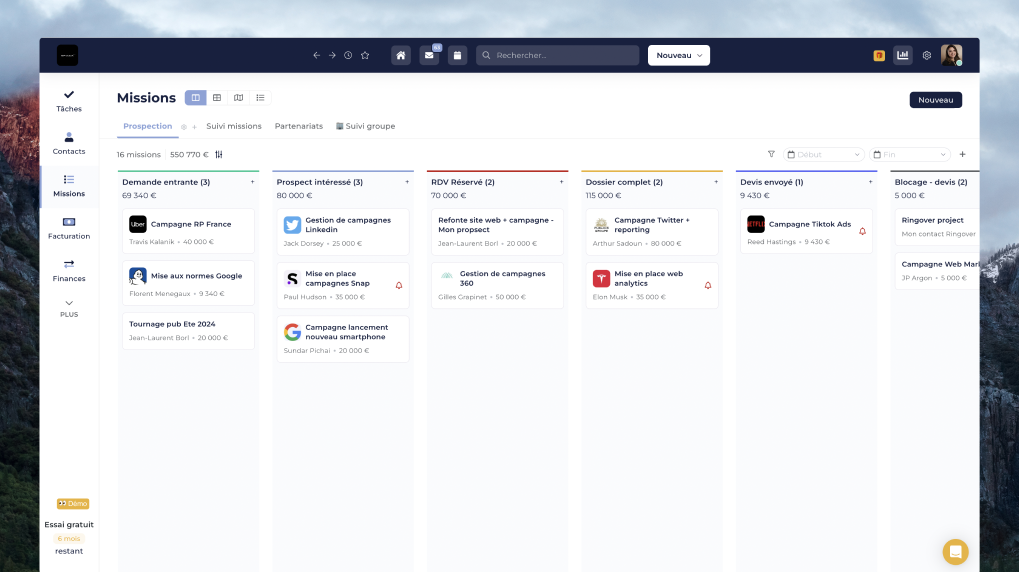Open Missions in sidebar
This screenshot has width=1019, height=573.
pos(69,186)
